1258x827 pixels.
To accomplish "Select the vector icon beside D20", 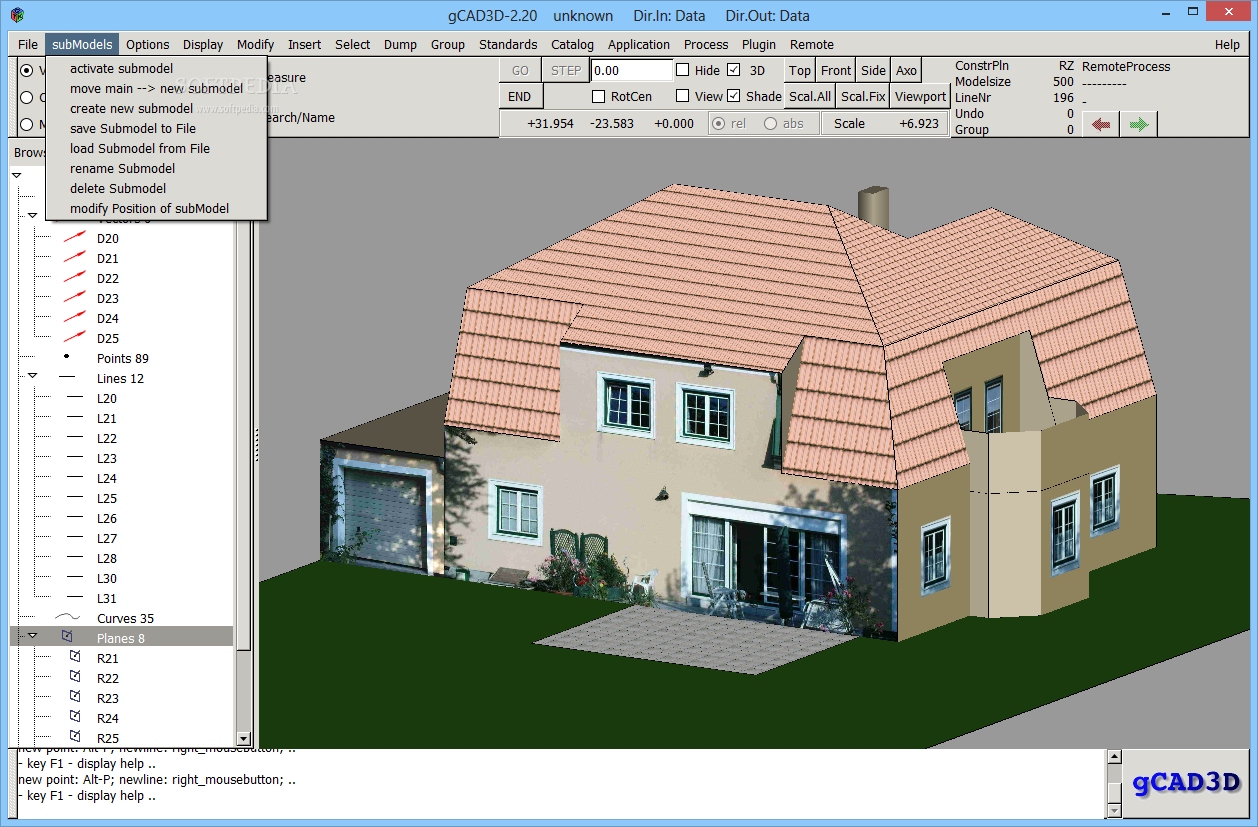I will point(75,238).
